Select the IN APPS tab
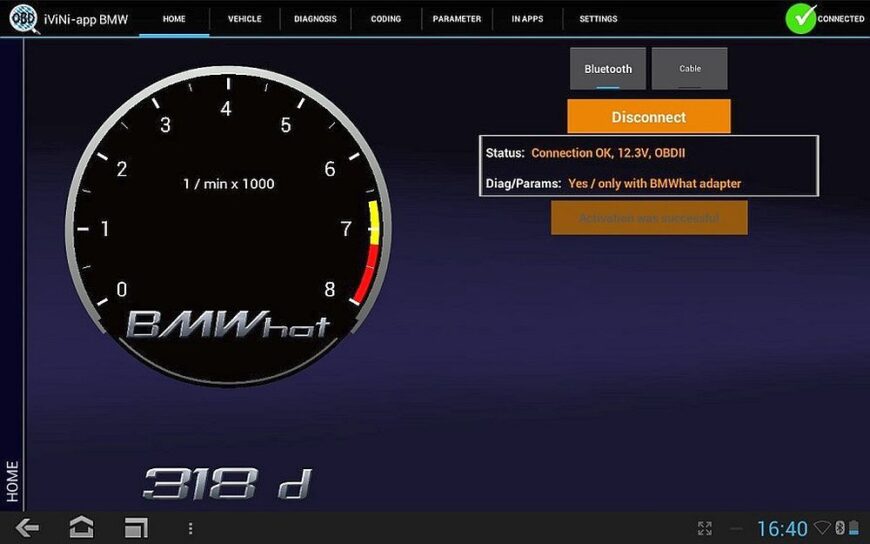The width and height of the screenshot is (870, 544). pyautogui.click(x=527, y=19)
